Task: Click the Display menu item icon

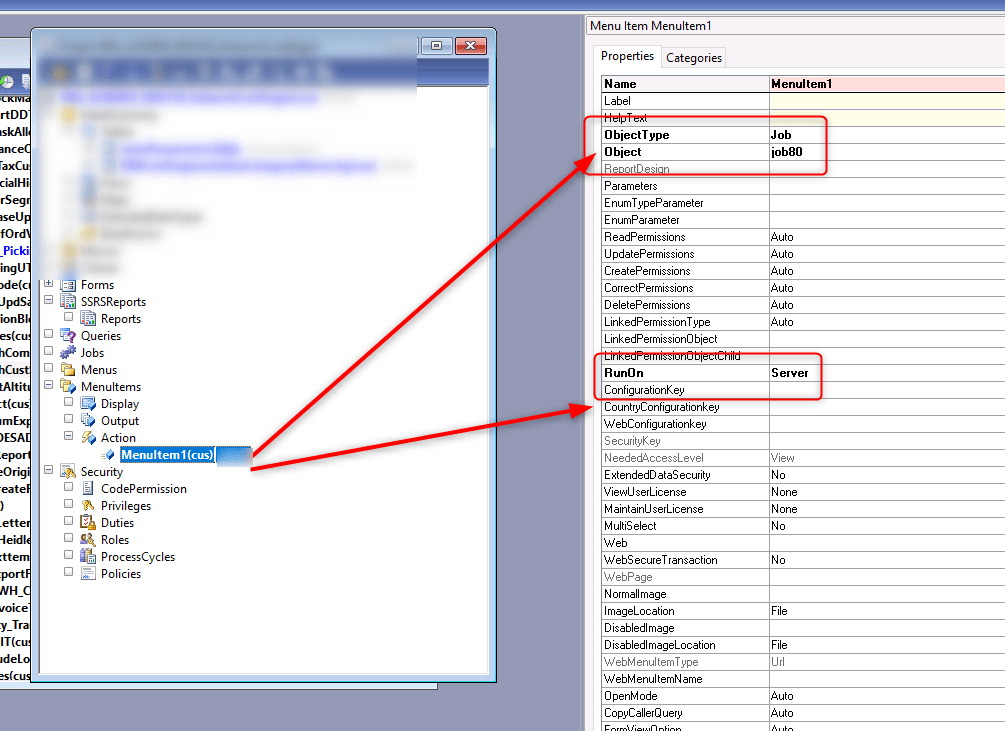Action: [x=88, y=404]
